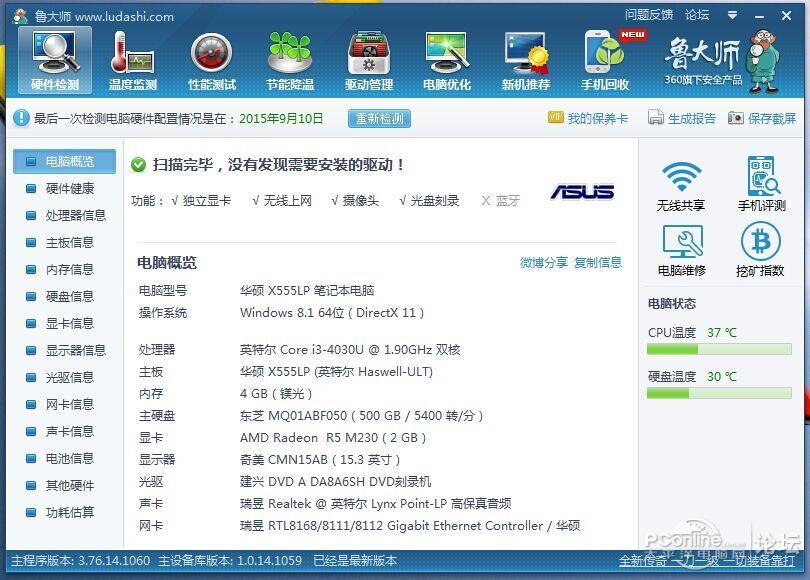Click 保存截屏 to save screenshot

click(762, 118)
